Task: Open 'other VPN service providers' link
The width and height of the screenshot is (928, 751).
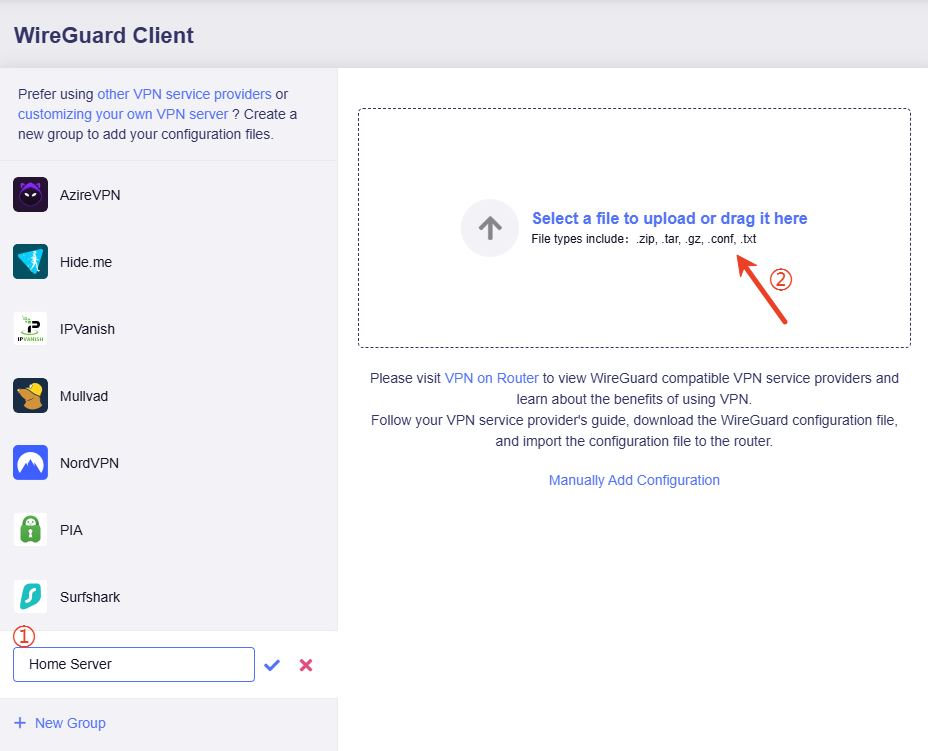Action: pyautogui.click(x=184, y=94)
